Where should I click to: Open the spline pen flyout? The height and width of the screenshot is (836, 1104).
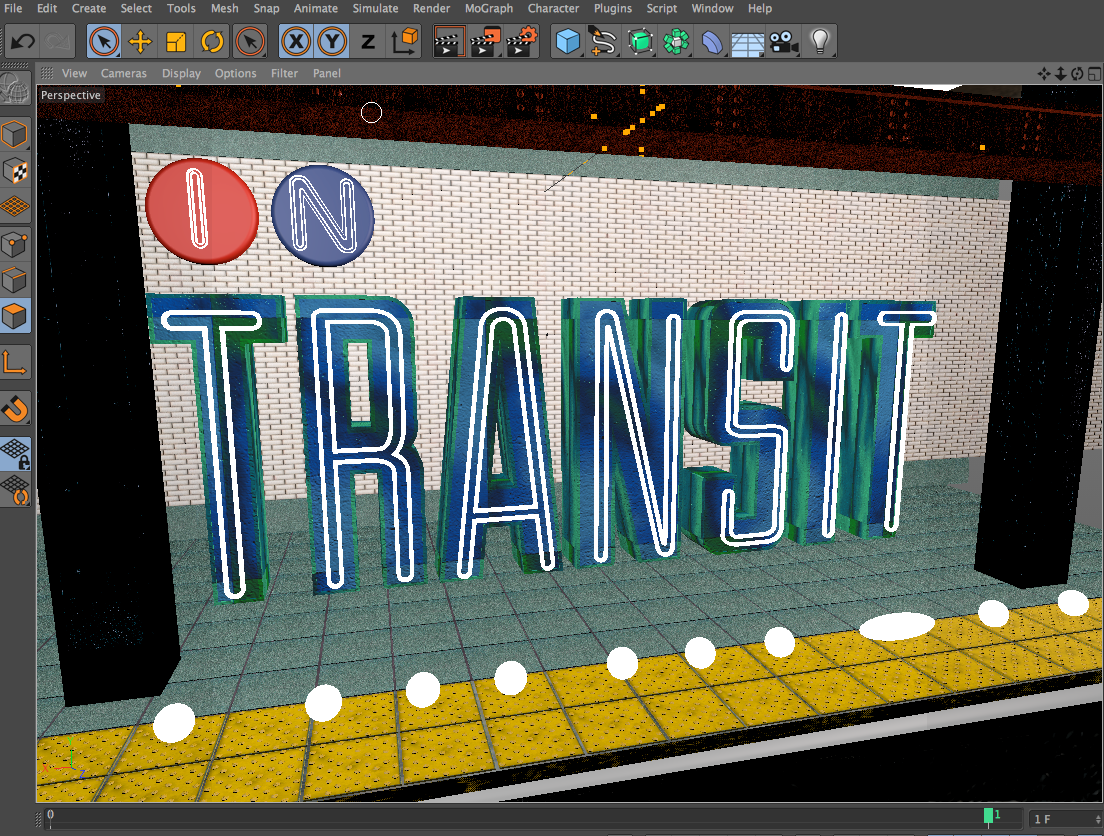[x=603, y=42]
